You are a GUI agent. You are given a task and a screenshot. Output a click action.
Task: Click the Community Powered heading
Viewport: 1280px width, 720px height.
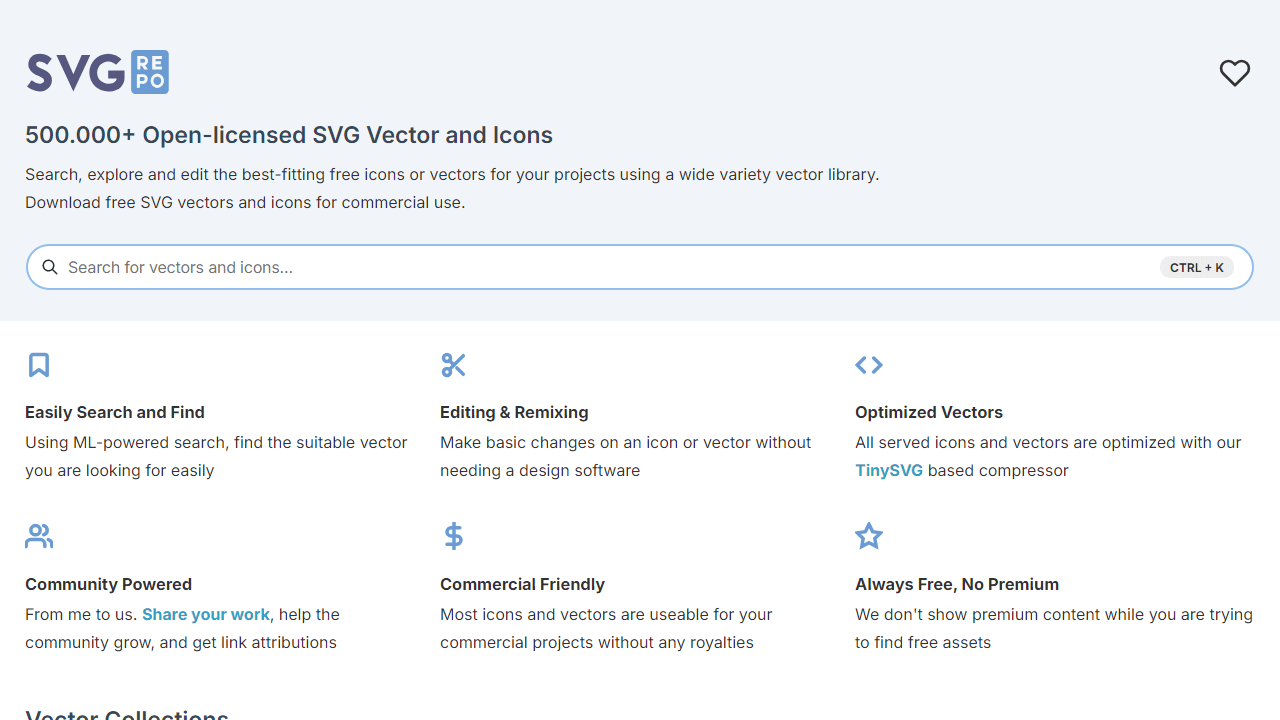point(108,584)
